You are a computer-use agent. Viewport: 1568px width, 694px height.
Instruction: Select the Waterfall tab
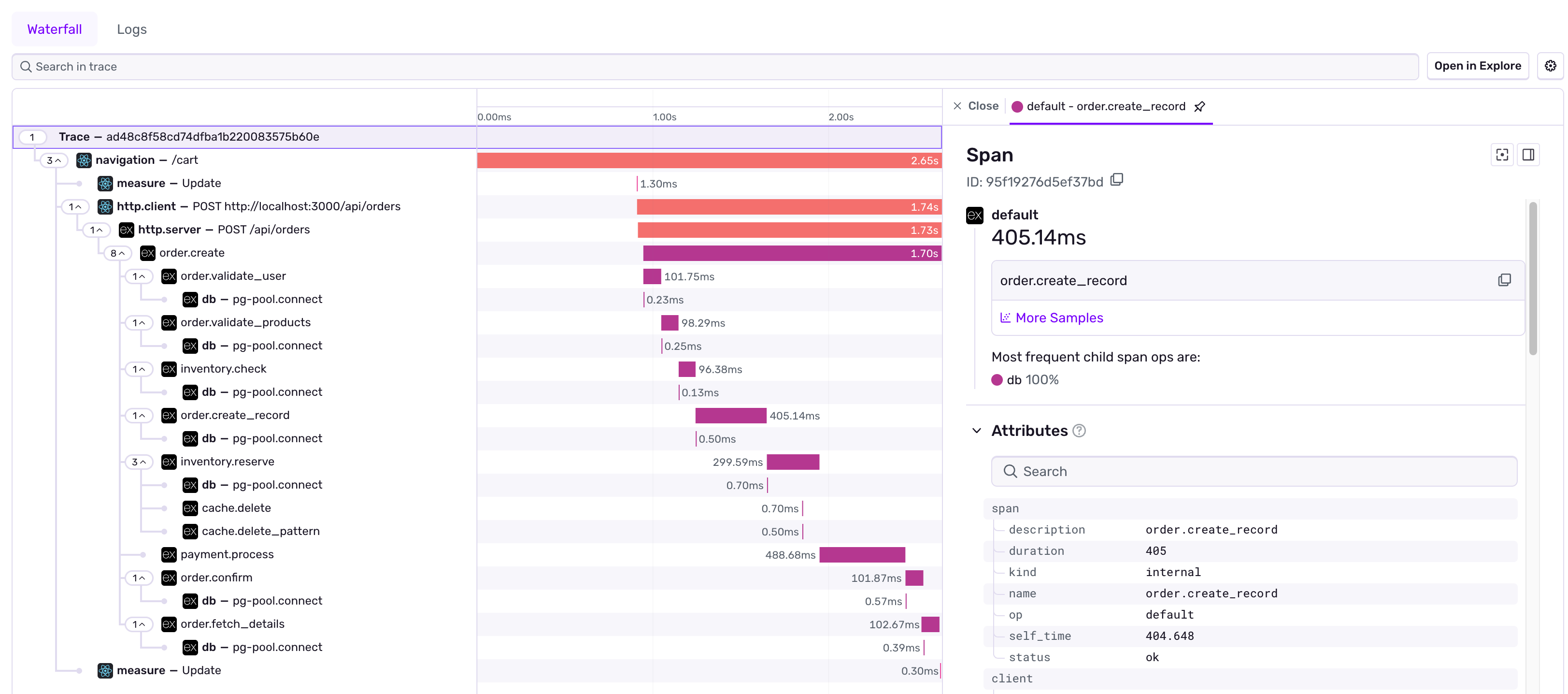[54, 29]
